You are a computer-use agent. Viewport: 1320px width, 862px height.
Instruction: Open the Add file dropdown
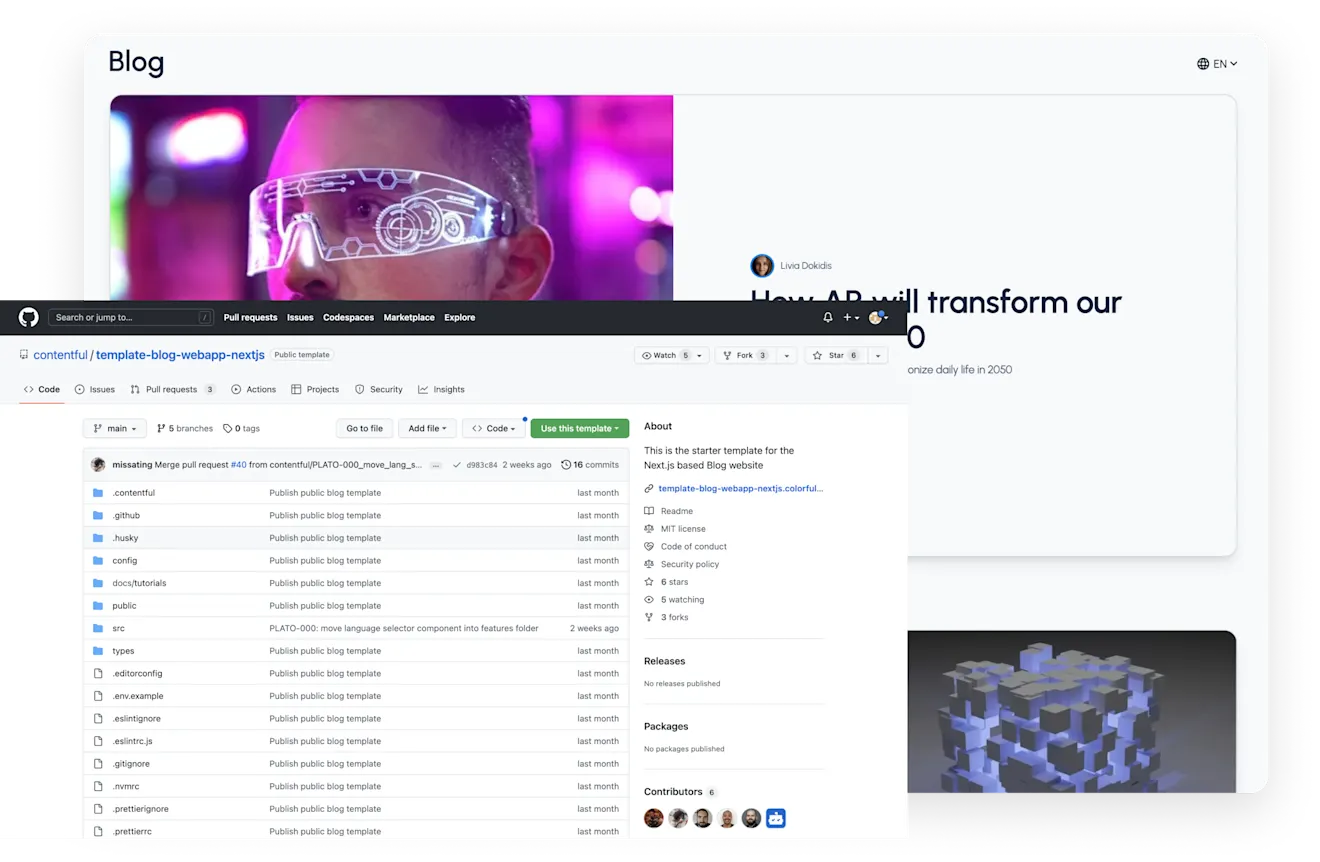click(x=427, y=428)
